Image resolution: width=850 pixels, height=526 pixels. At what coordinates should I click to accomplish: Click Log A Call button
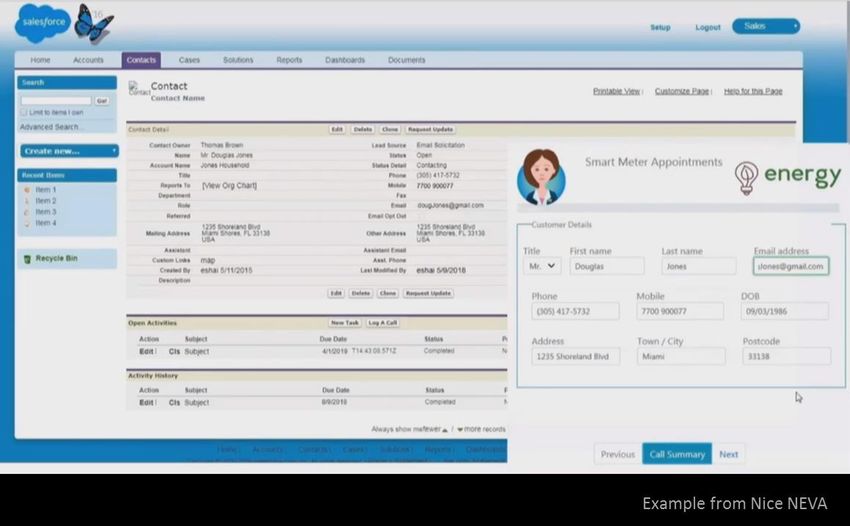pyautogui.click(x=383, y=323)
